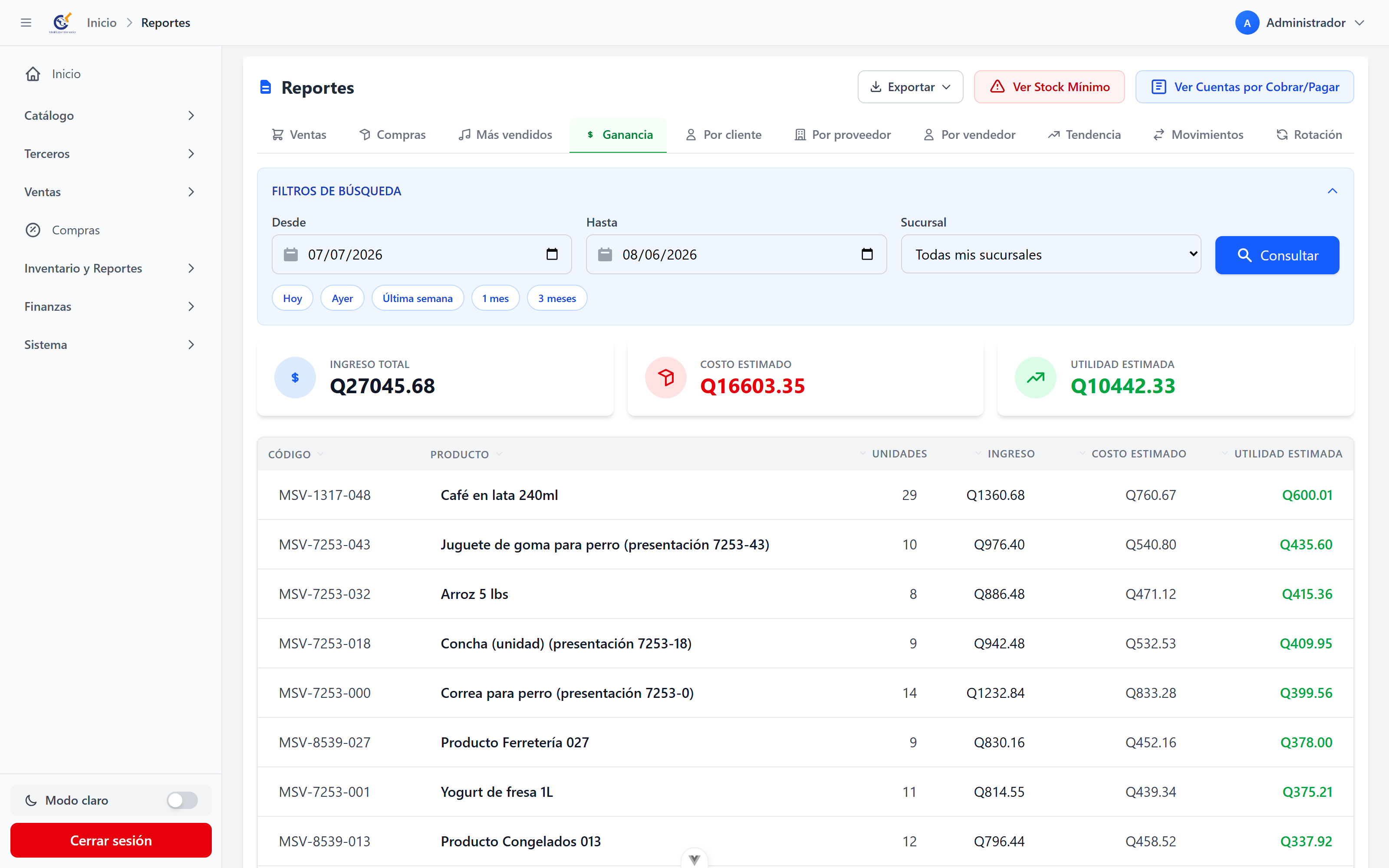Viewport: 1389px width, 868px height.
Task: Open the calendar picker in Hasta field
Action: [867, 254]
